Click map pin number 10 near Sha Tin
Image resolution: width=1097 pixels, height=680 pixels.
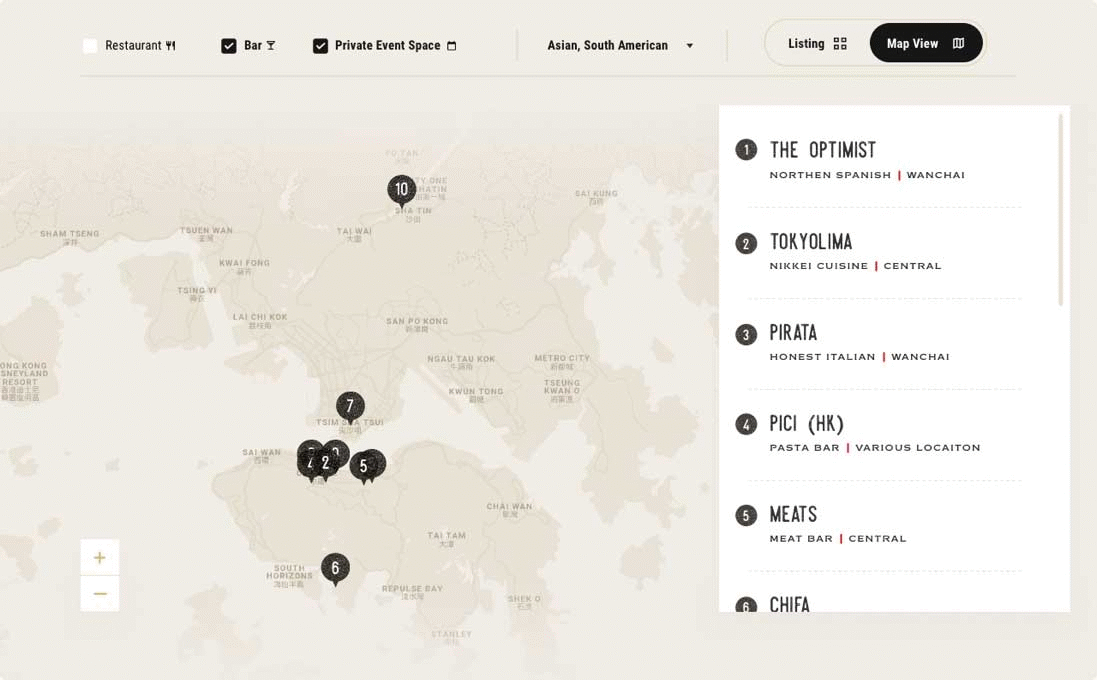(402, 190)
